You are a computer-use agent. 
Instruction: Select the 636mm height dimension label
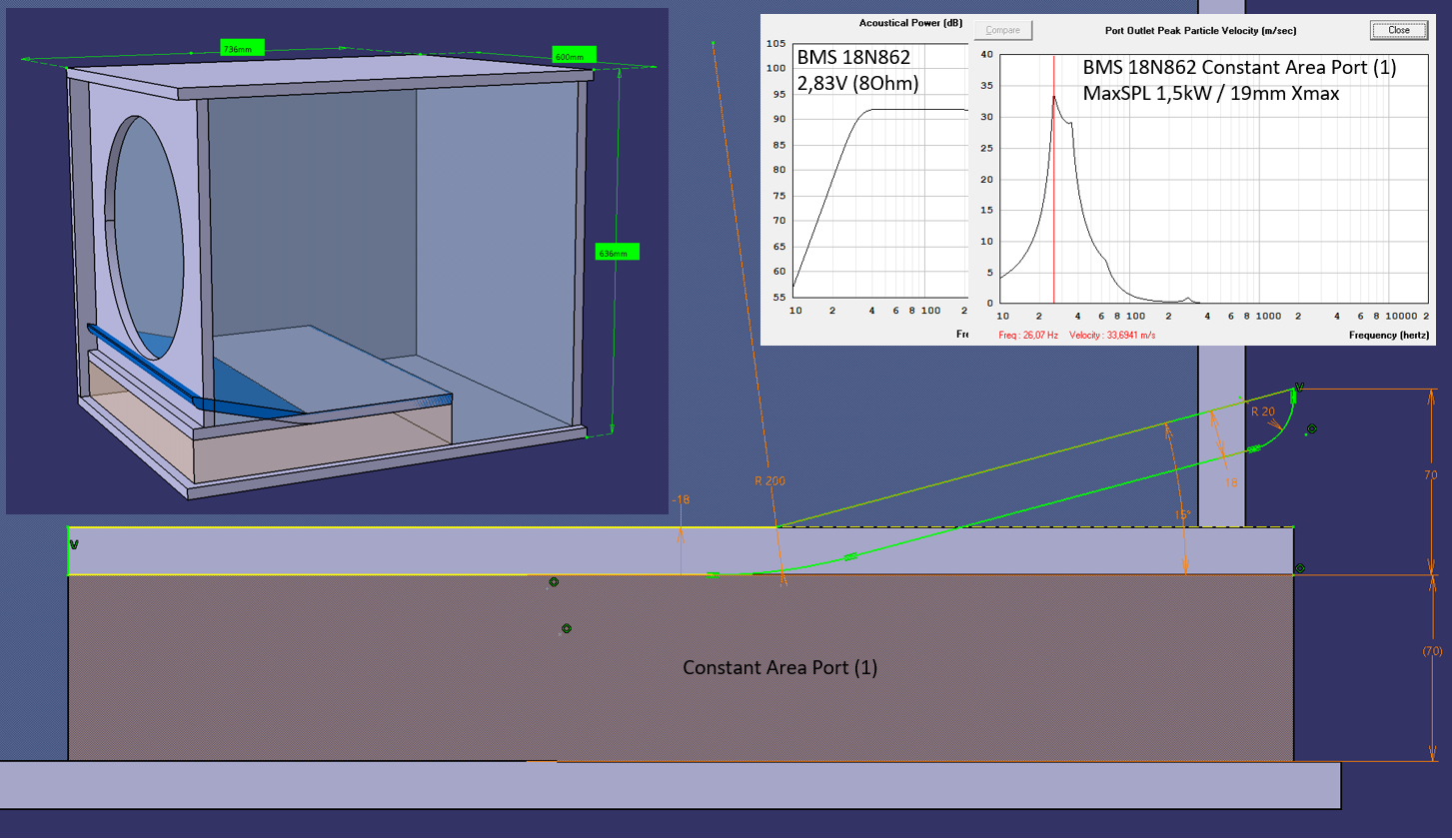click(617, 253)
